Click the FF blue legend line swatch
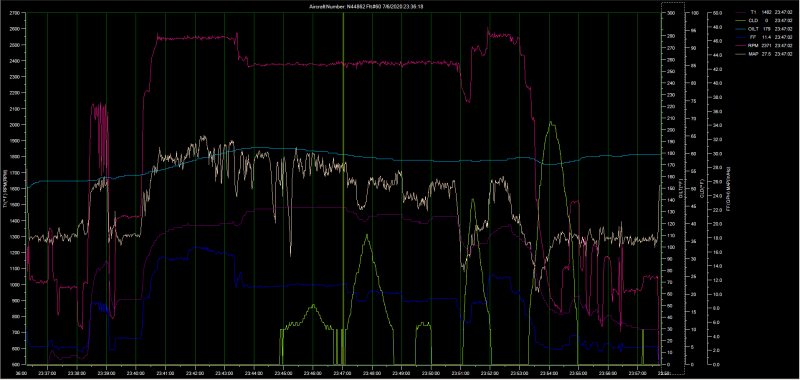800x380 pixels. (x=740, y=37)
